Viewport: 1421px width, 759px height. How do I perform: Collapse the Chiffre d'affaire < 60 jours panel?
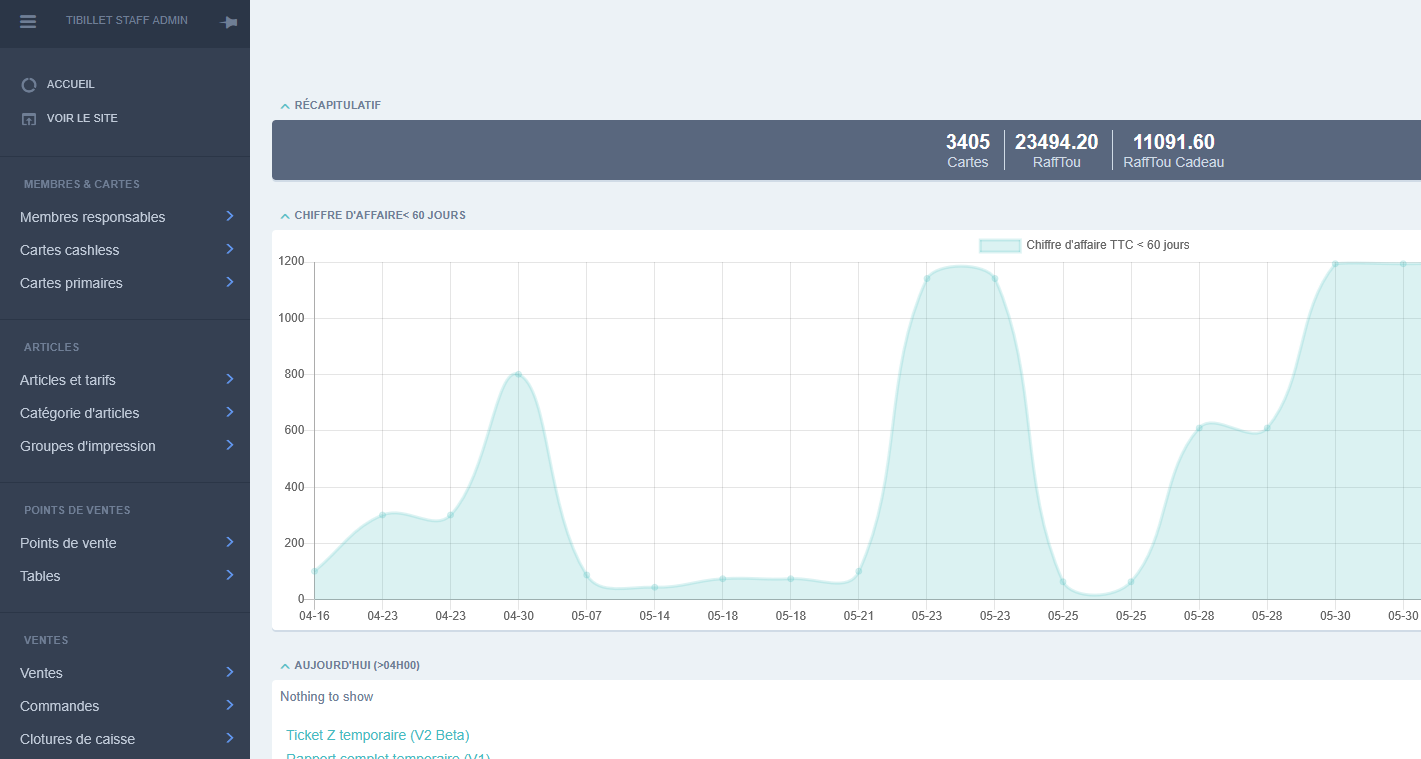tap(285, 216)
